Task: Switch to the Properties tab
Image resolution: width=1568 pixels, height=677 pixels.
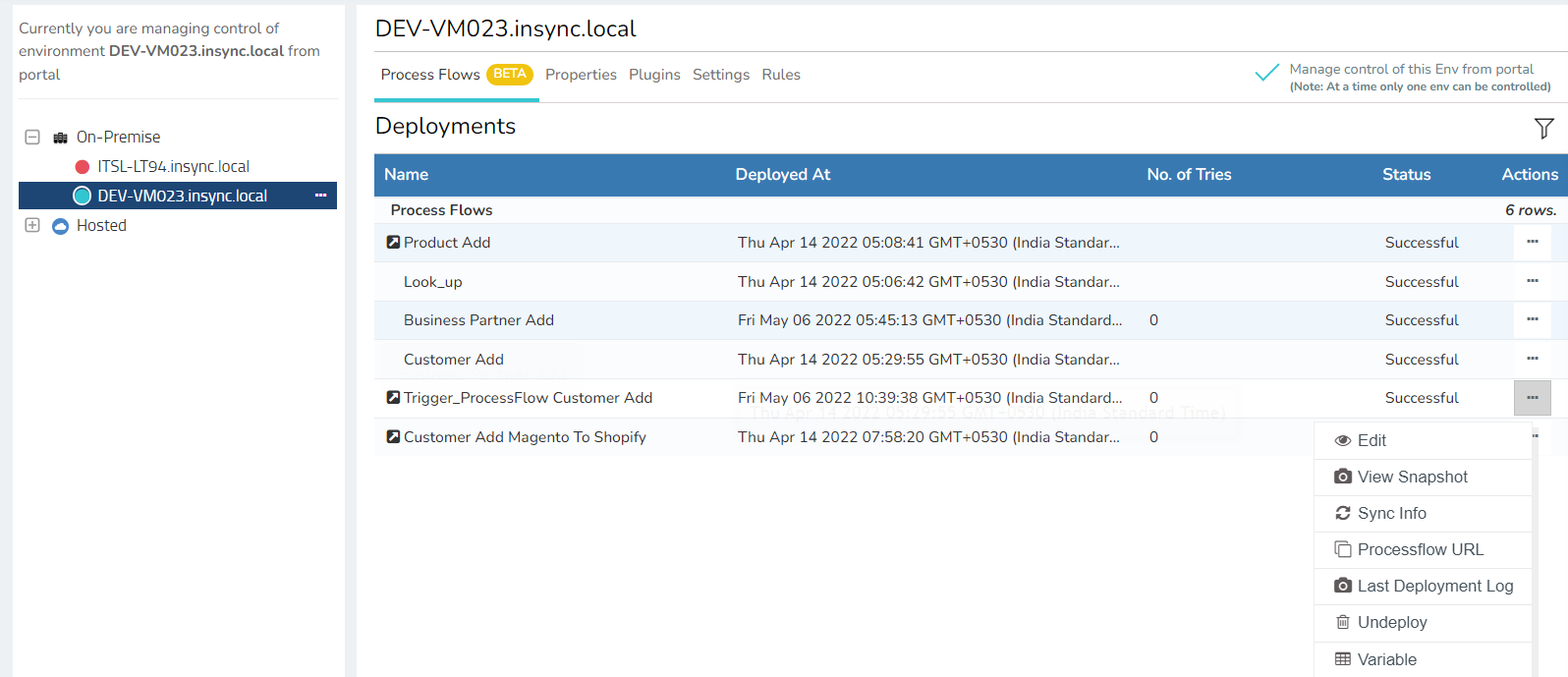Action: (x=581, y=75)
